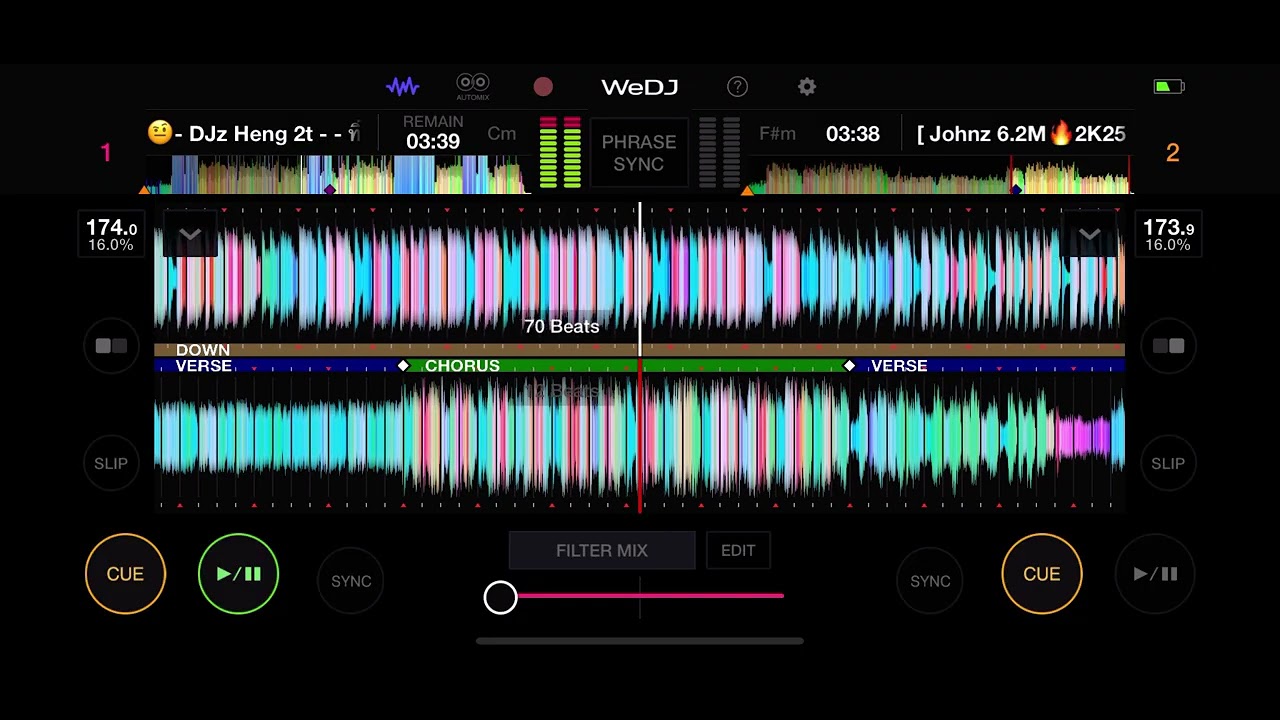Click the CHORUS phrase segment

pos(626,366)
